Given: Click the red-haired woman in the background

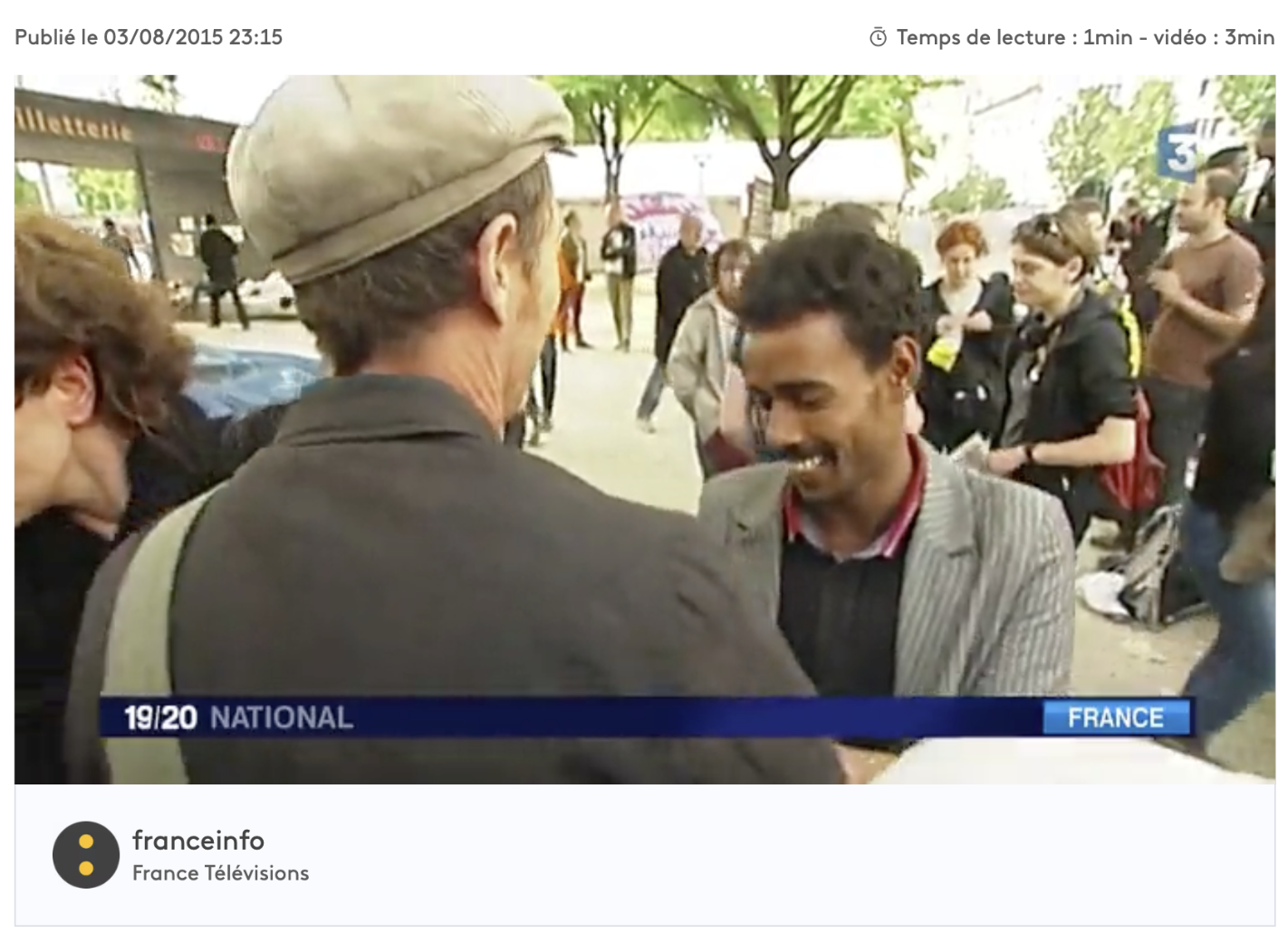Looking at the screenshot, I should coord(960,308).
